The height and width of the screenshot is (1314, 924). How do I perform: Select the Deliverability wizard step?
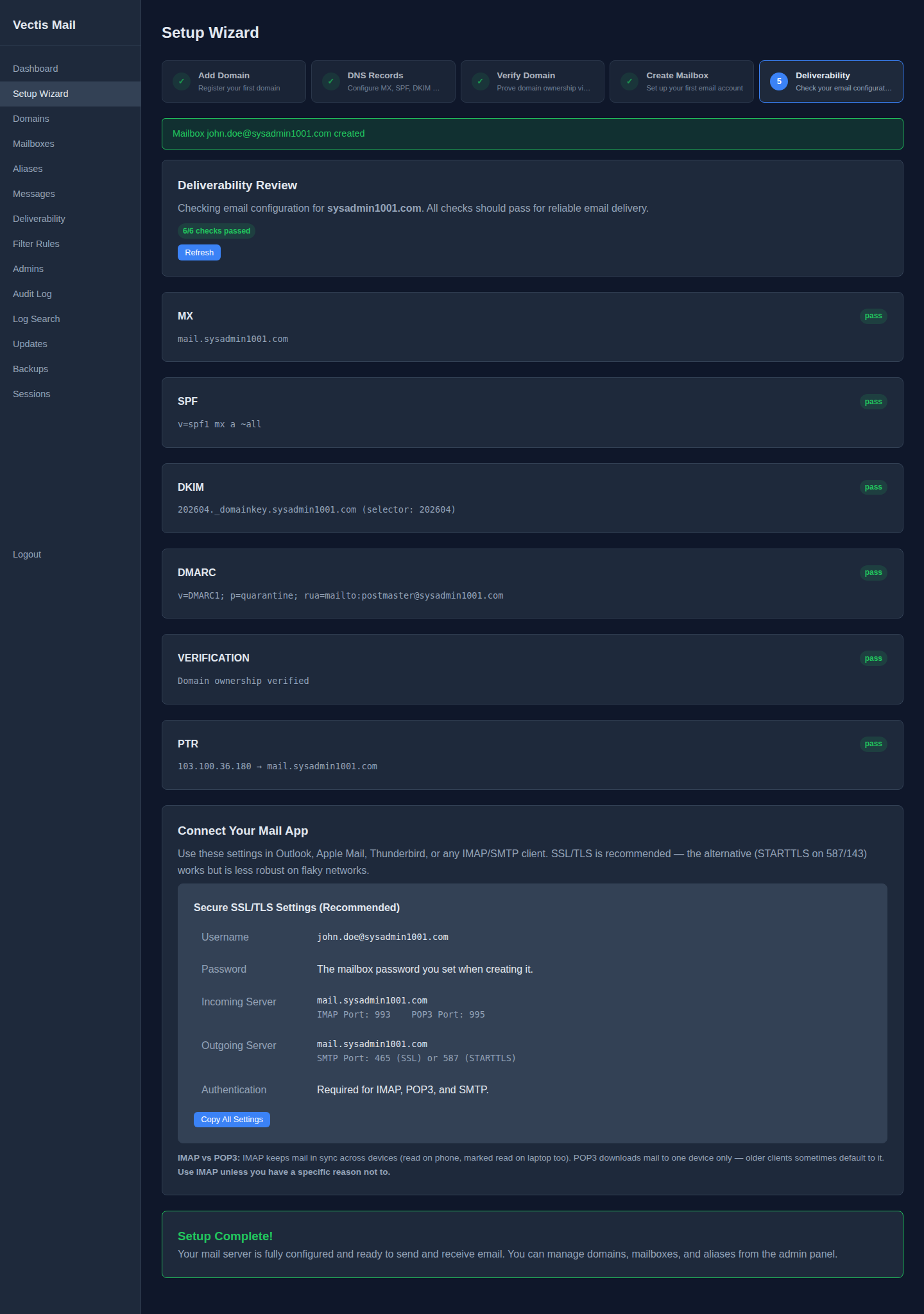coord(831,81)
